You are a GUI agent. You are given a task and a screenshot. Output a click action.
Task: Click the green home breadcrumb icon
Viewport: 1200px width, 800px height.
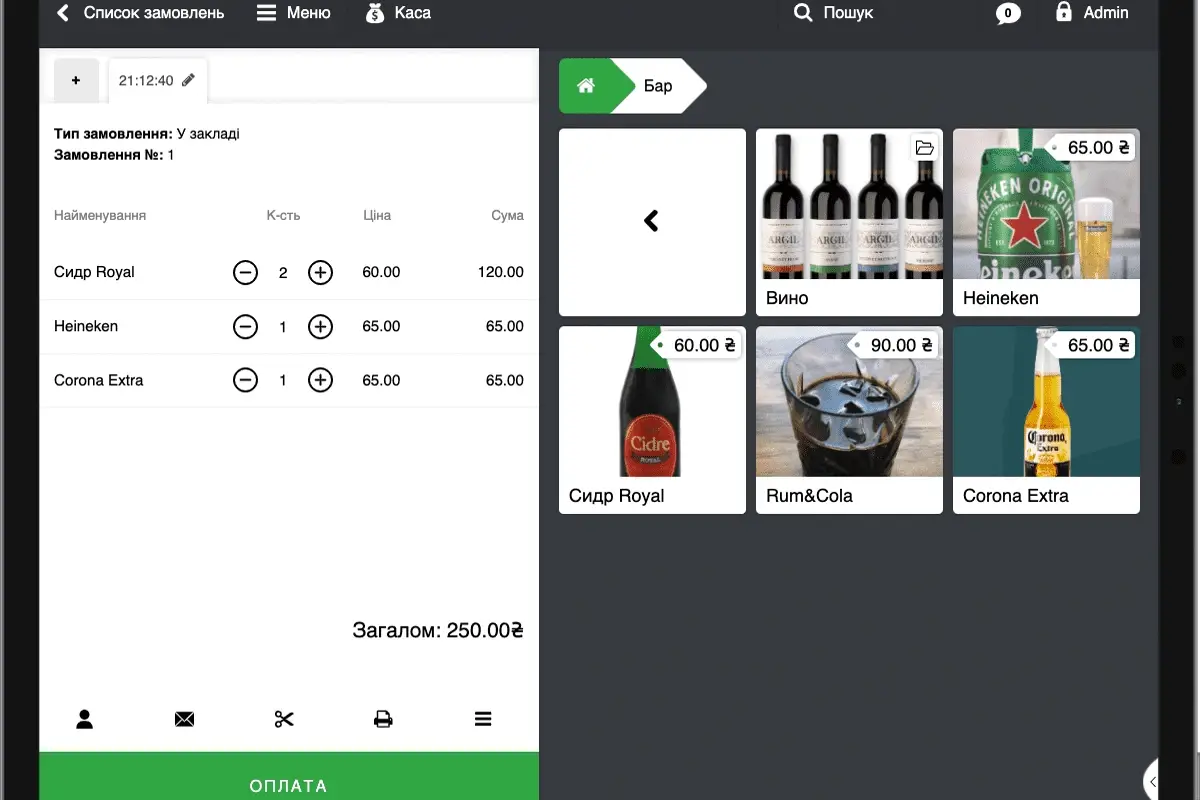pos(586,86)
